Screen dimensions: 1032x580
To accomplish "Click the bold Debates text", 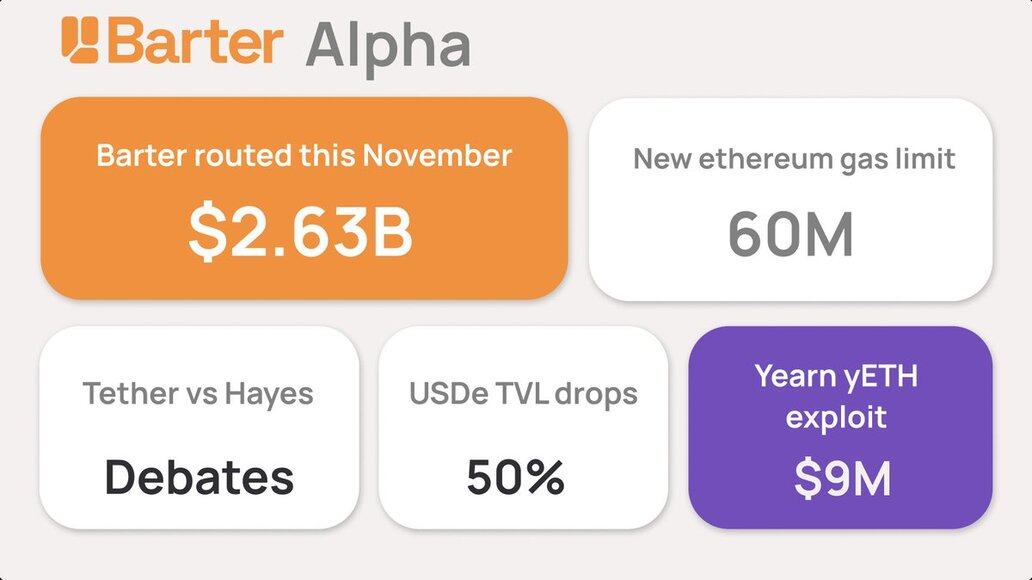I will click(x=199, y=477).
